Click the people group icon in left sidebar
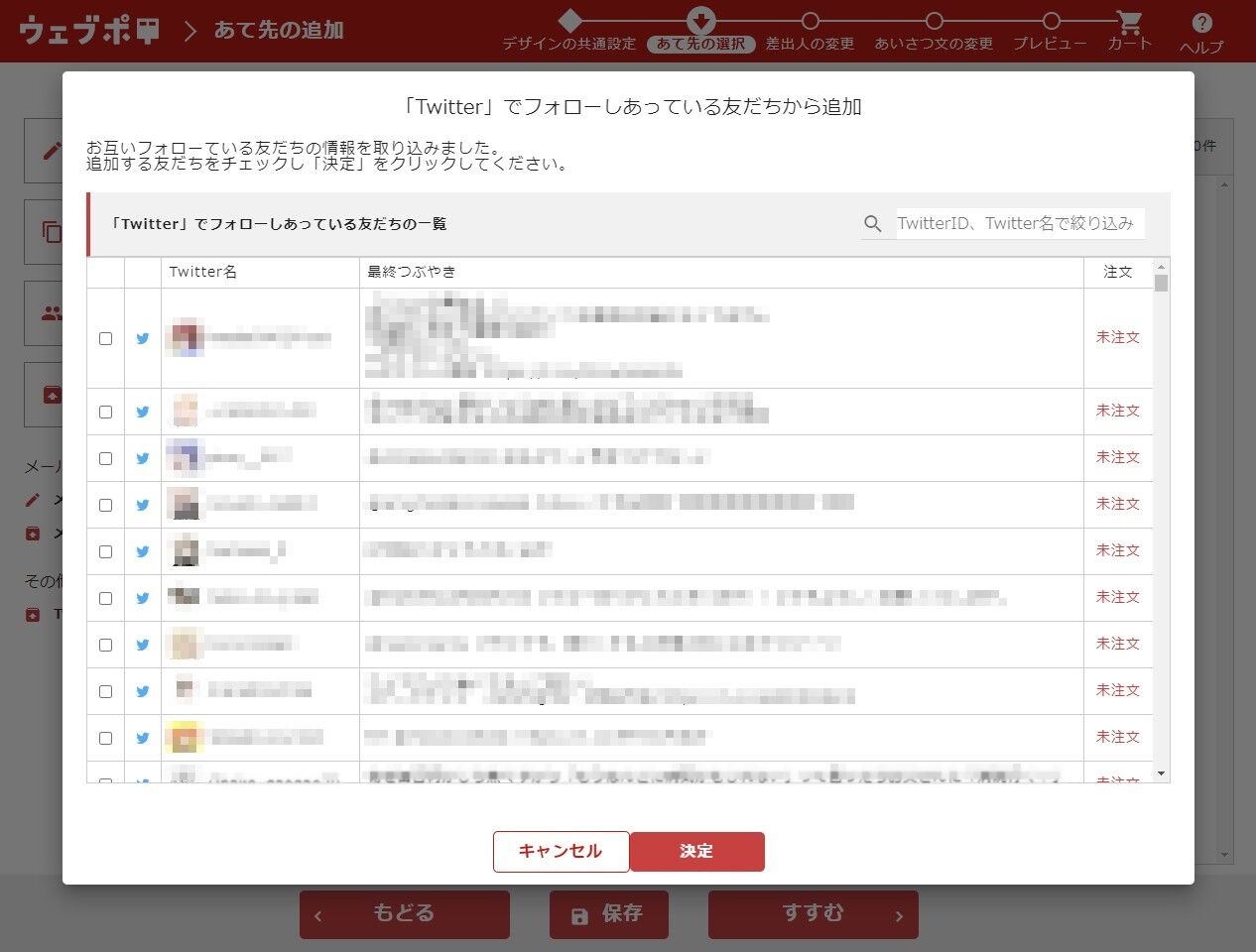This screenshot has width=1256, height=952. pyautogui.click(x=52, y=313)
